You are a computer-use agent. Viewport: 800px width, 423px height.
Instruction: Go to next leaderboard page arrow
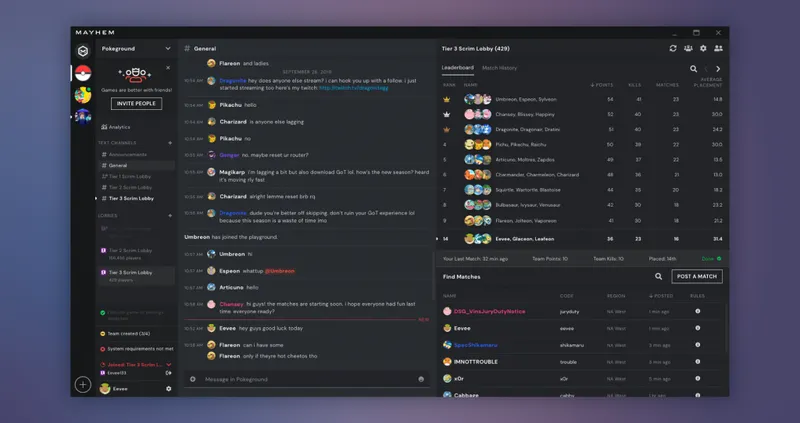click(718, 69)
